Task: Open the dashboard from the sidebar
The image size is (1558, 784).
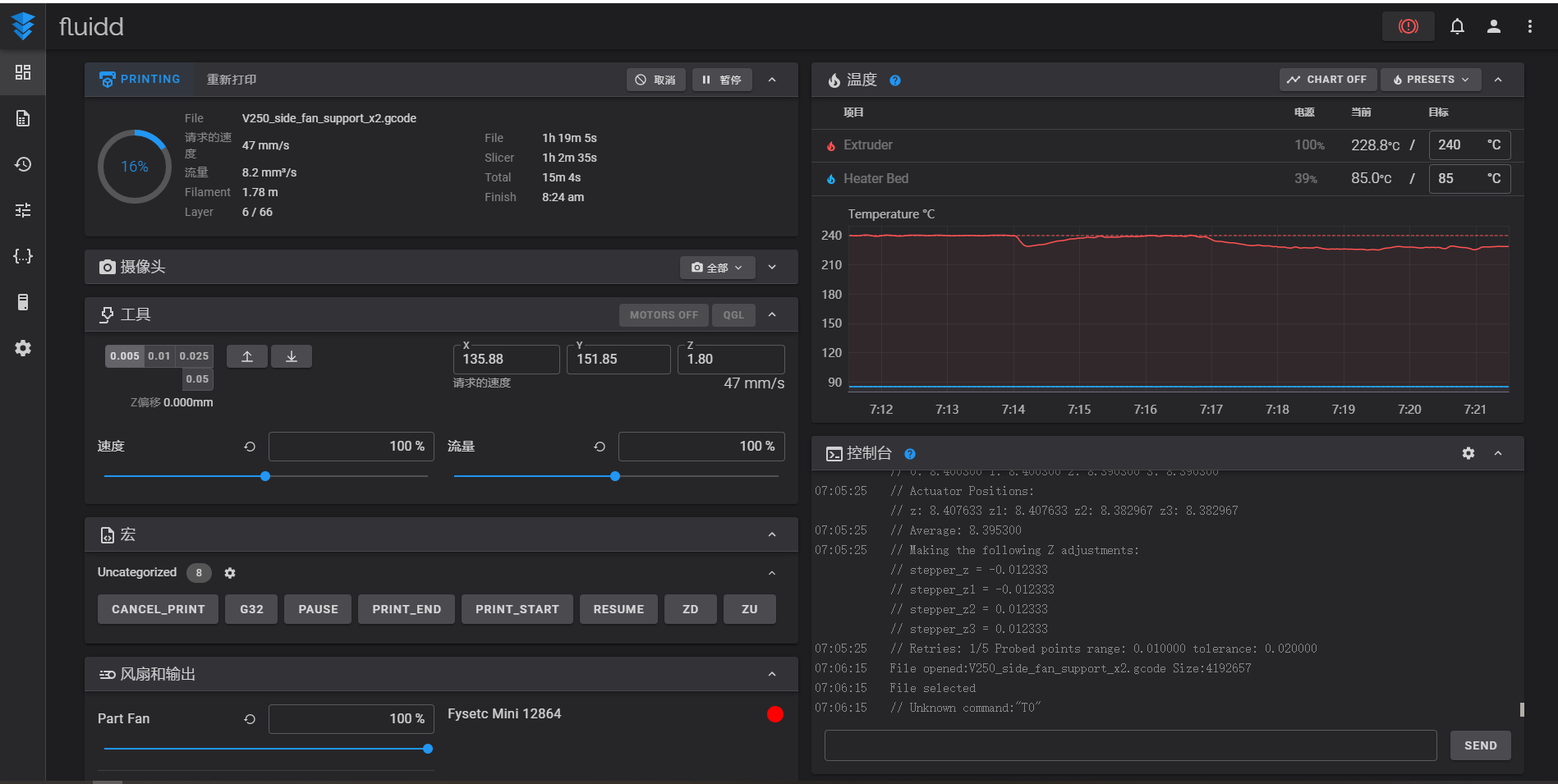Action: coord(23,72)
